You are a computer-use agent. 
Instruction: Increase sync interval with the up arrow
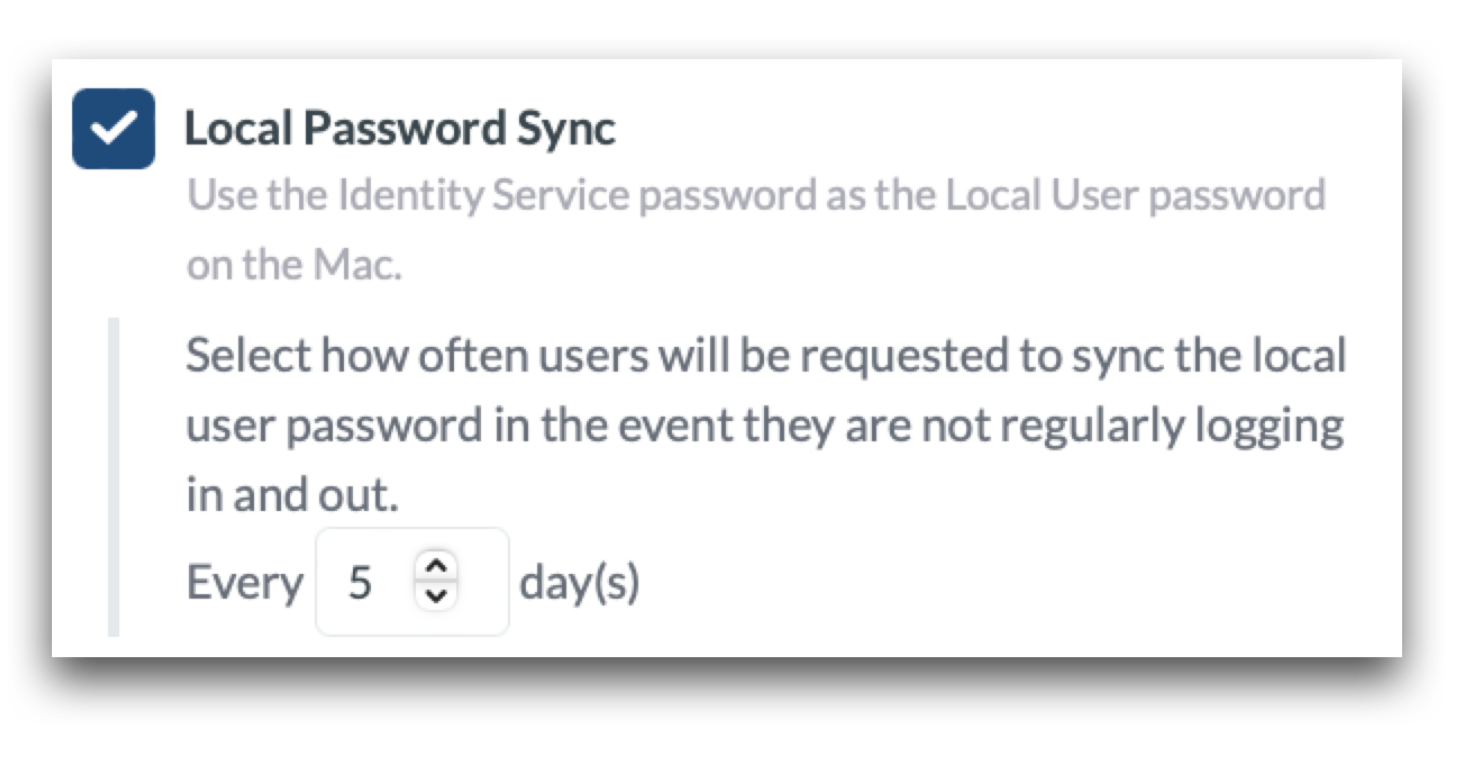435,567
